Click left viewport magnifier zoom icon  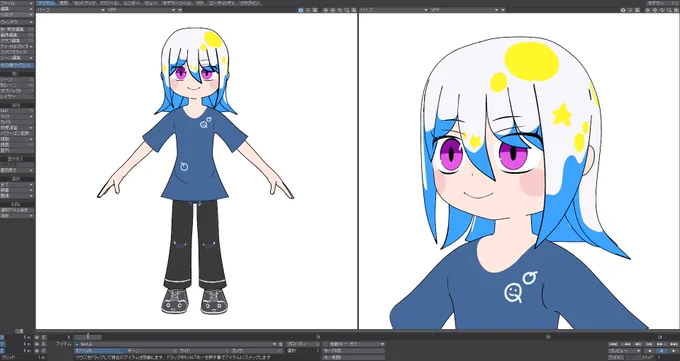coord(347,10)
